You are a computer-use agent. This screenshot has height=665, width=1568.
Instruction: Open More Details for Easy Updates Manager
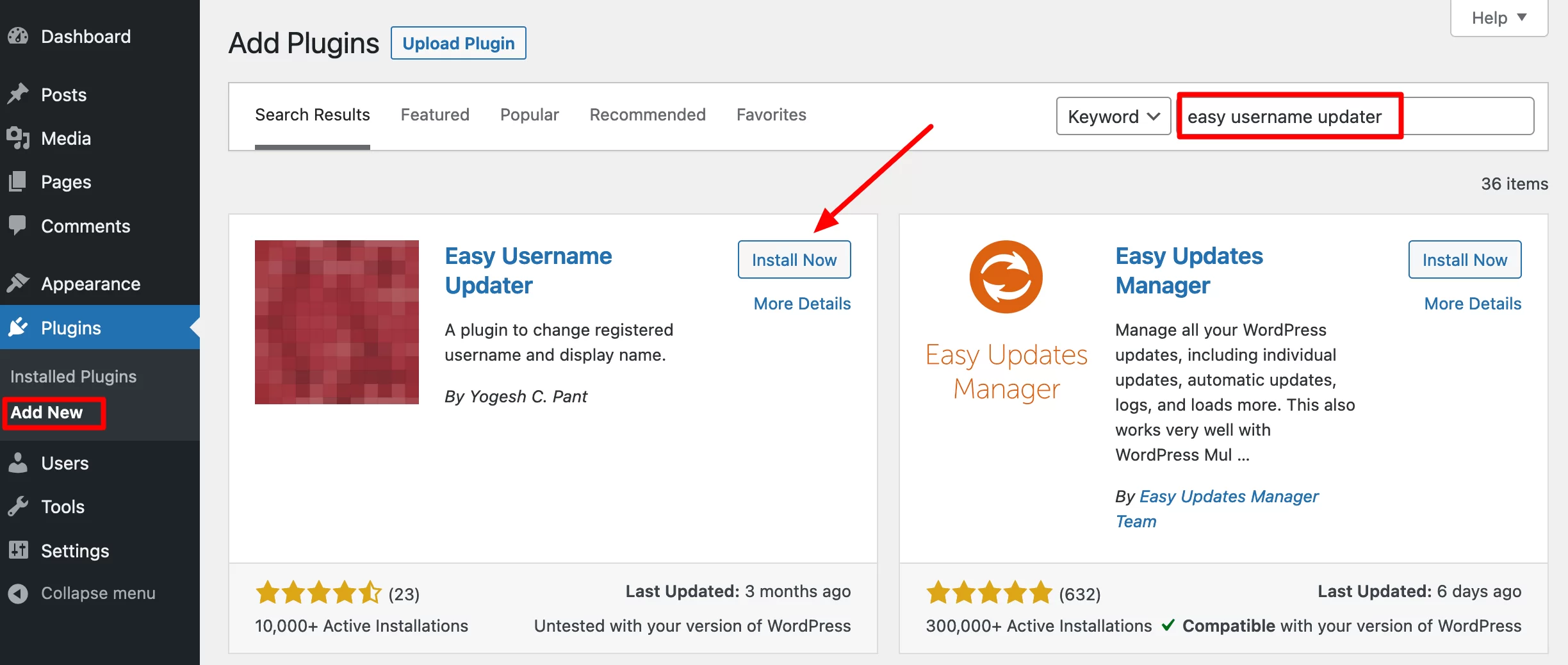tap(1473, 304)
